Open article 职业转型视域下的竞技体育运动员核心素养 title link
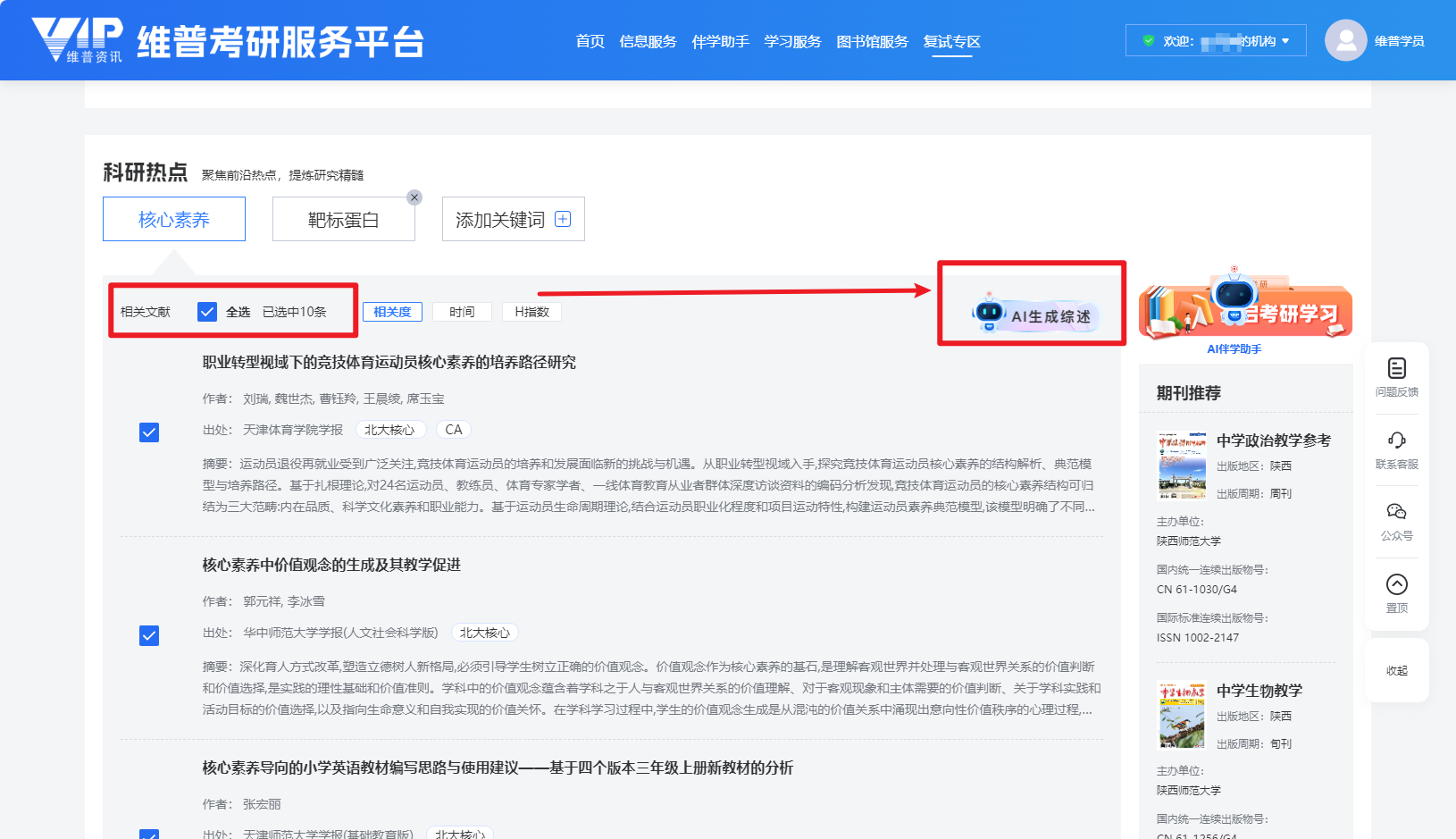This screenshot has width=1456, height=839. (x=389, y=362)
